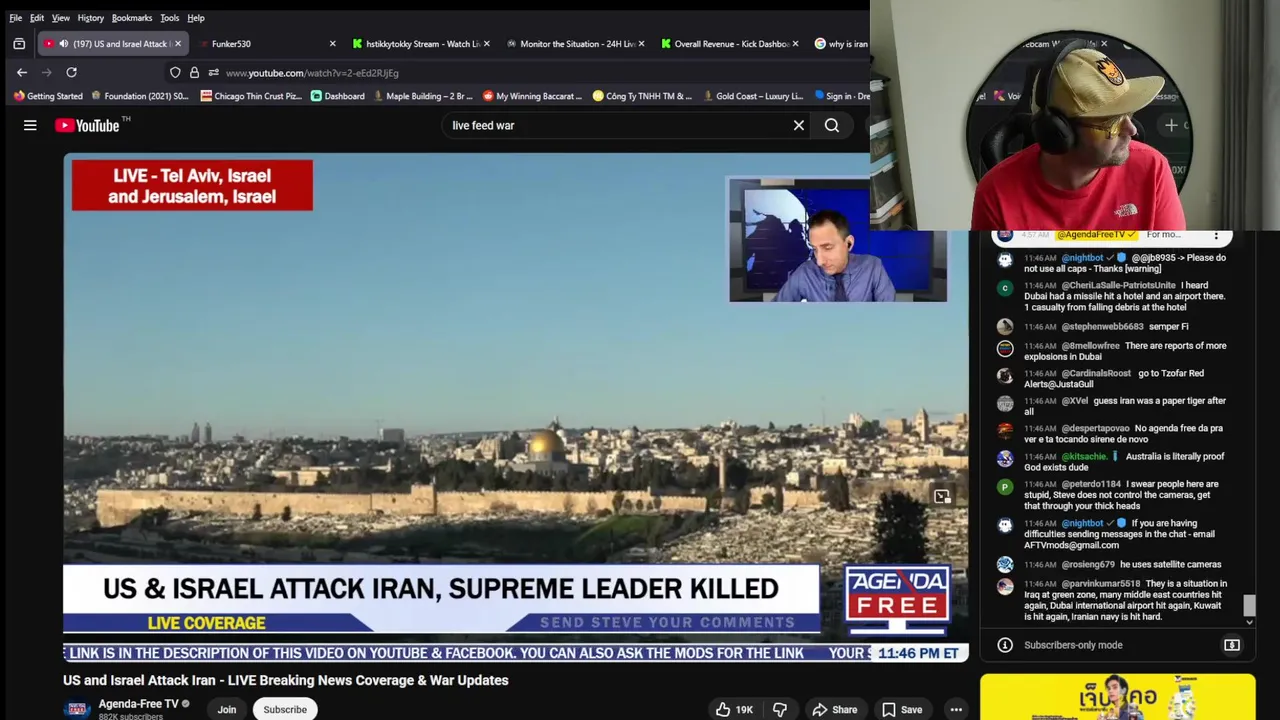Open the @stephenwebb6683 chat username

tap(1102, 327)
